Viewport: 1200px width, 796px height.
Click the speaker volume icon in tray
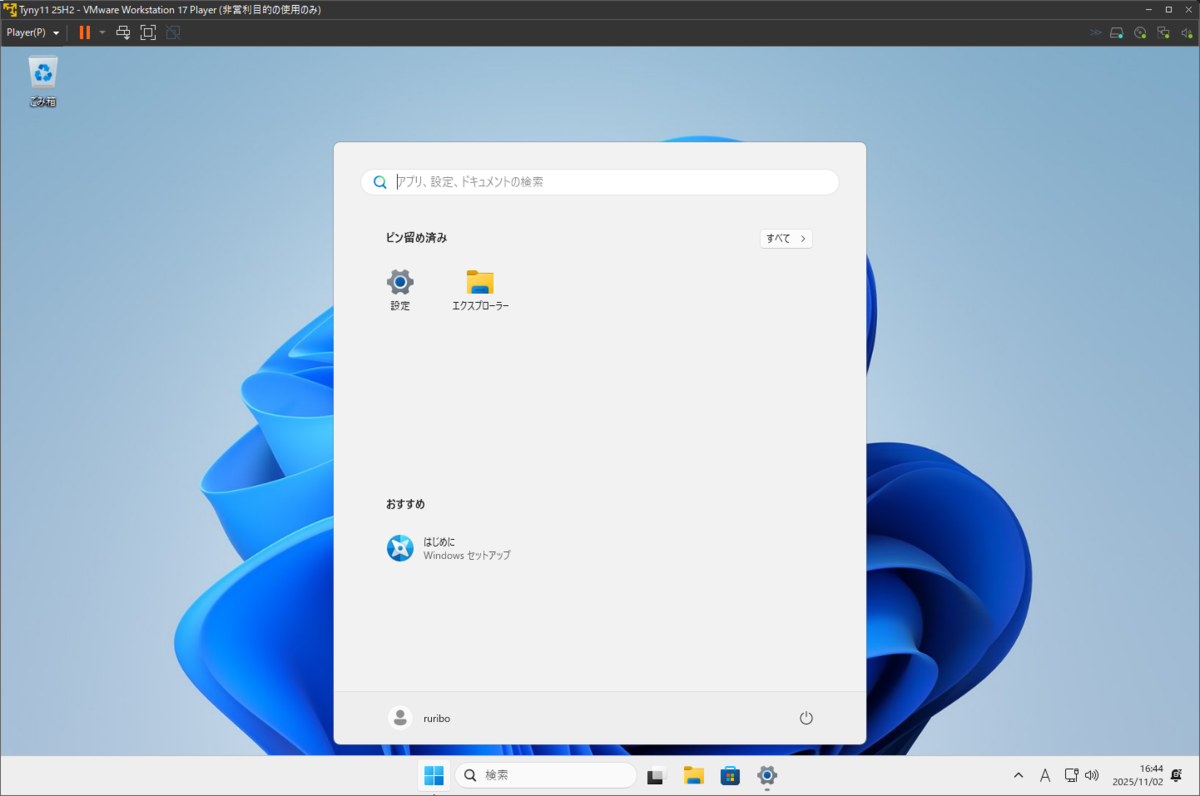click(x=1091, y=775)
